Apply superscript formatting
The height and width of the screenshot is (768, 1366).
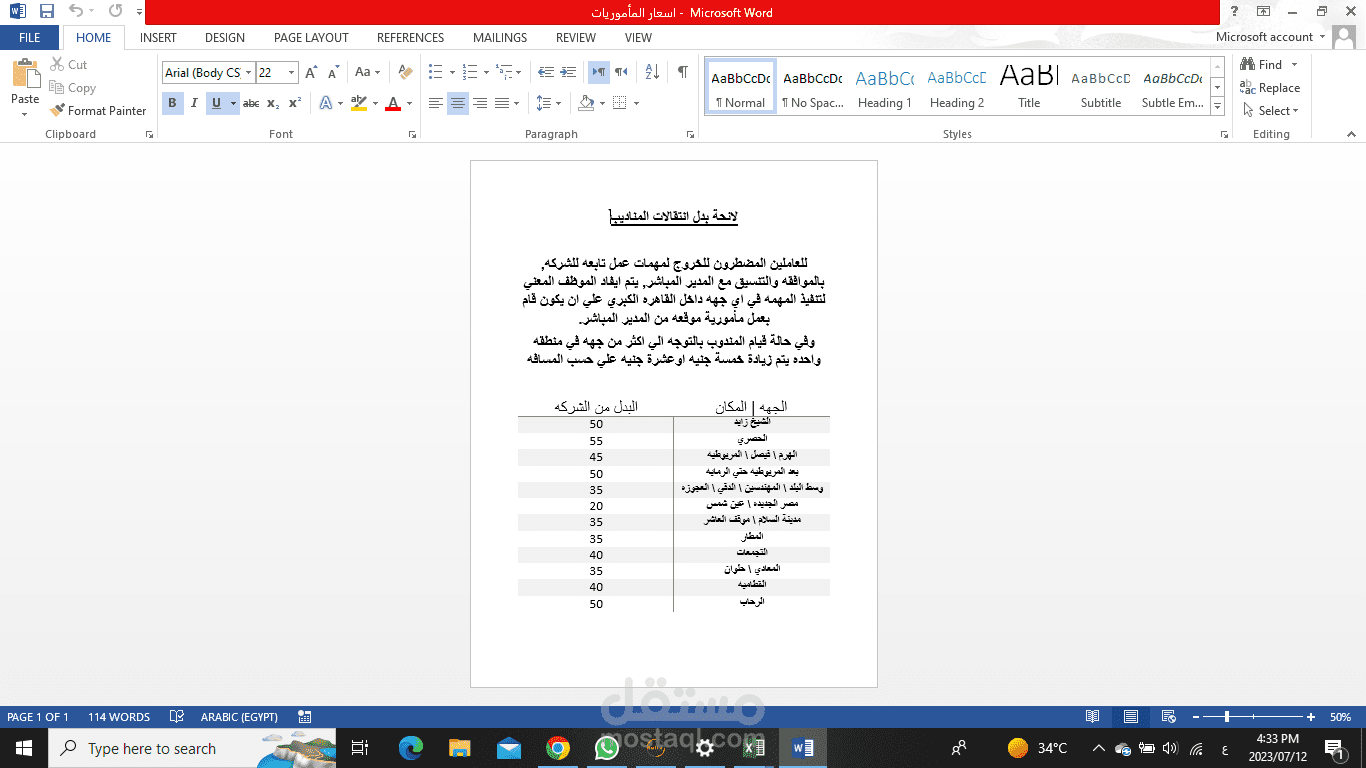tap(295, 103)
